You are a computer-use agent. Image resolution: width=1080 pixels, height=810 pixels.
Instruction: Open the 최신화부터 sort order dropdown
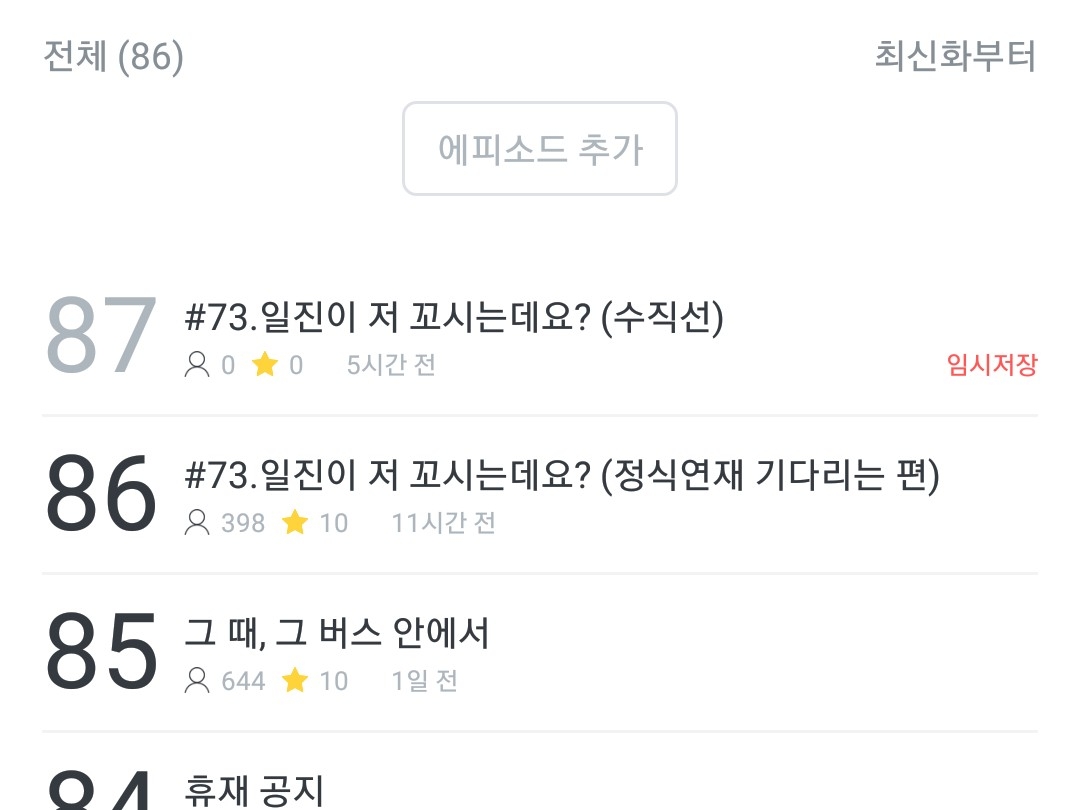tap(955, 56)
